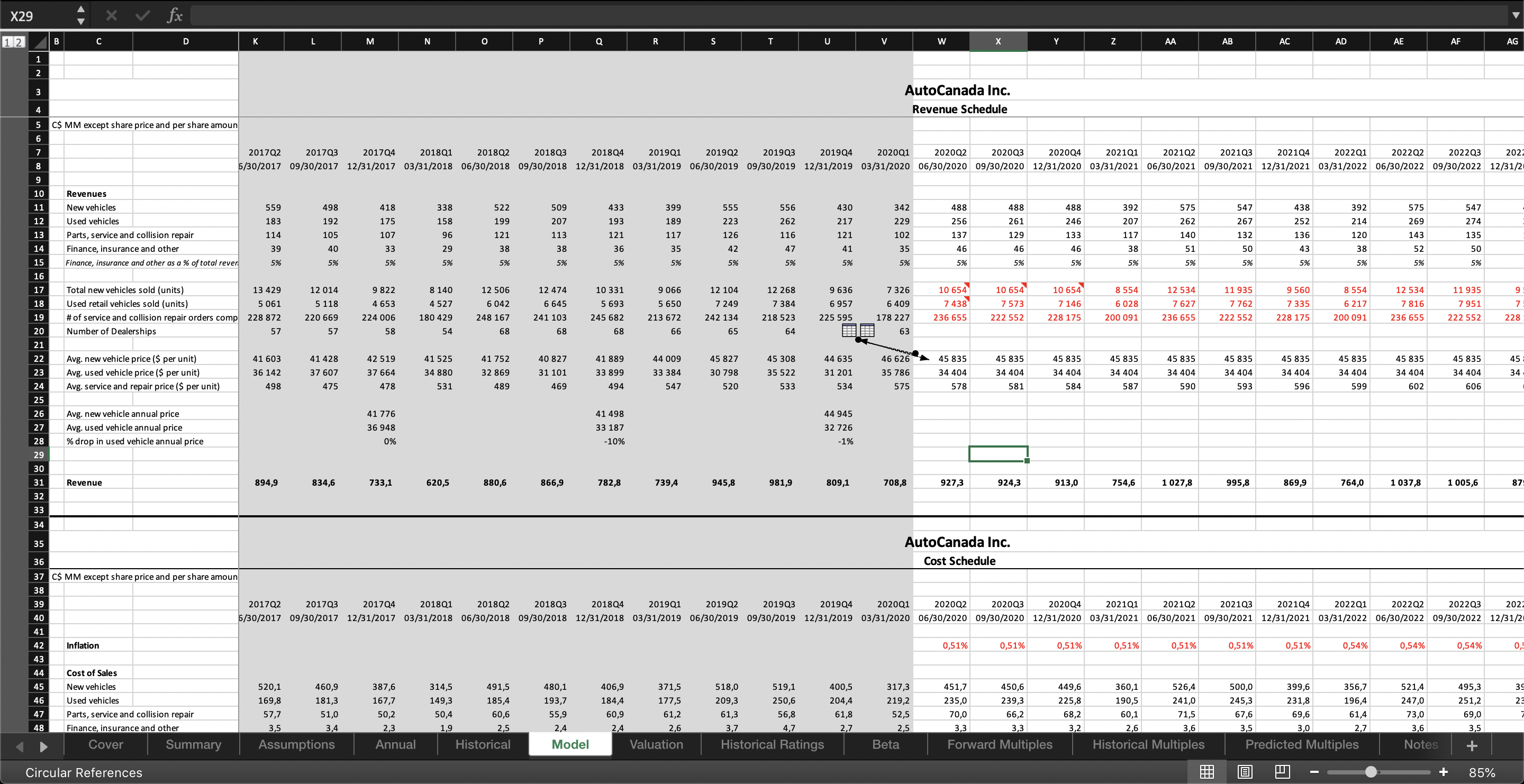
Task: Select the 1 027,8 revenue cell
Action: 1170,482
